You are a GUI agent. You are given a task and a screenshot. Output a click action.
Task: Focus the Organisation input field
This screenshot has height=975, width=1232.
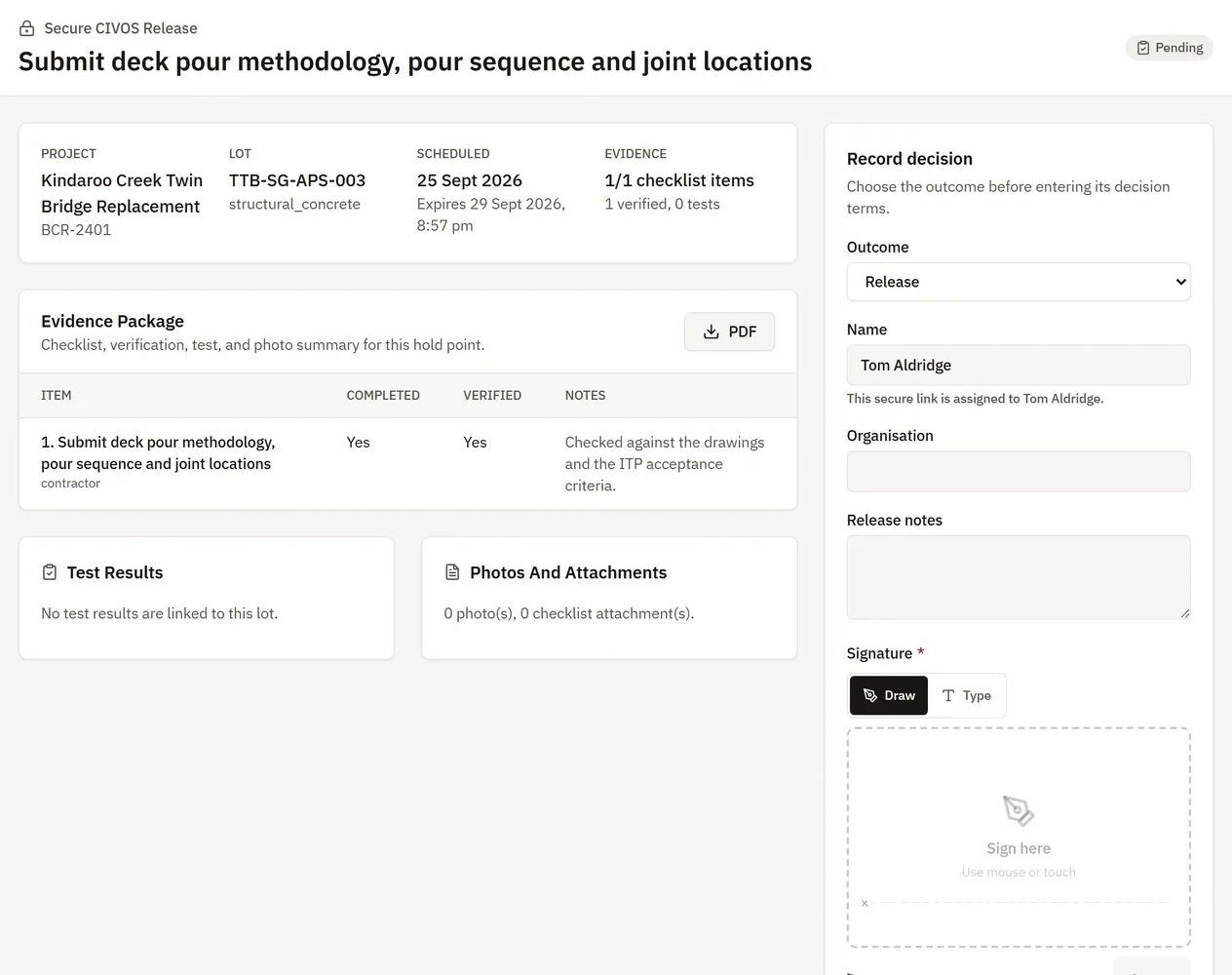(x=1019, y=471)
